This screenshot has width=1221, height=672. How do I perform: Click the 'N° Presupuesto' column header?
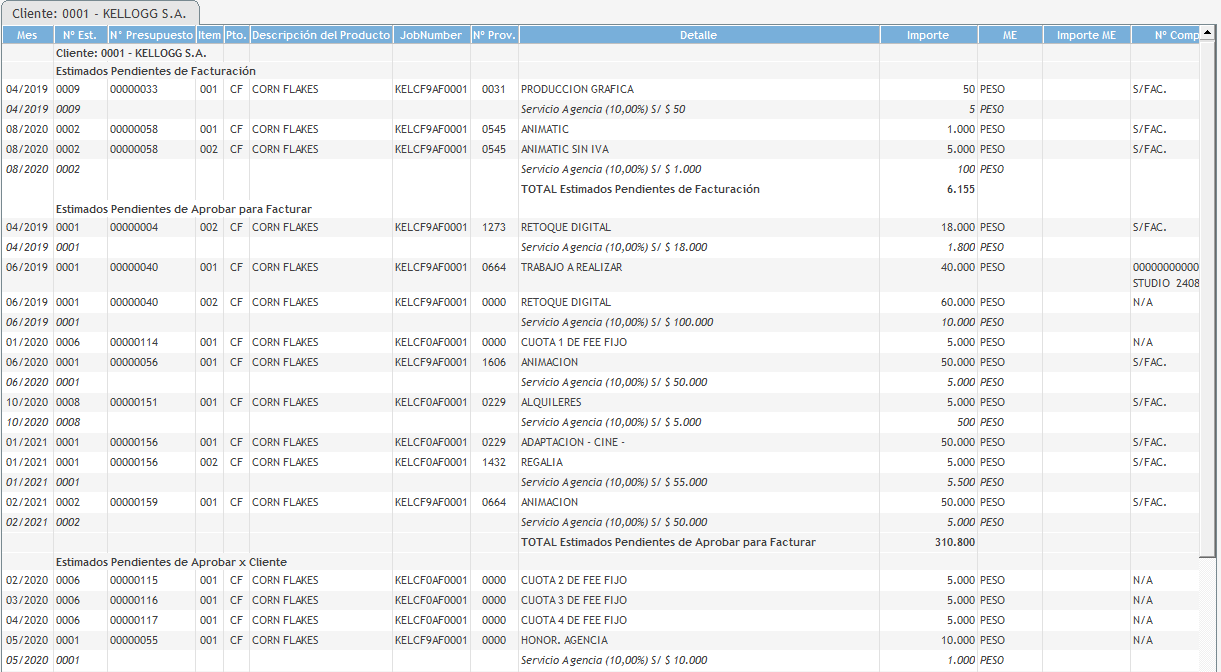click(x=151, y=35)
